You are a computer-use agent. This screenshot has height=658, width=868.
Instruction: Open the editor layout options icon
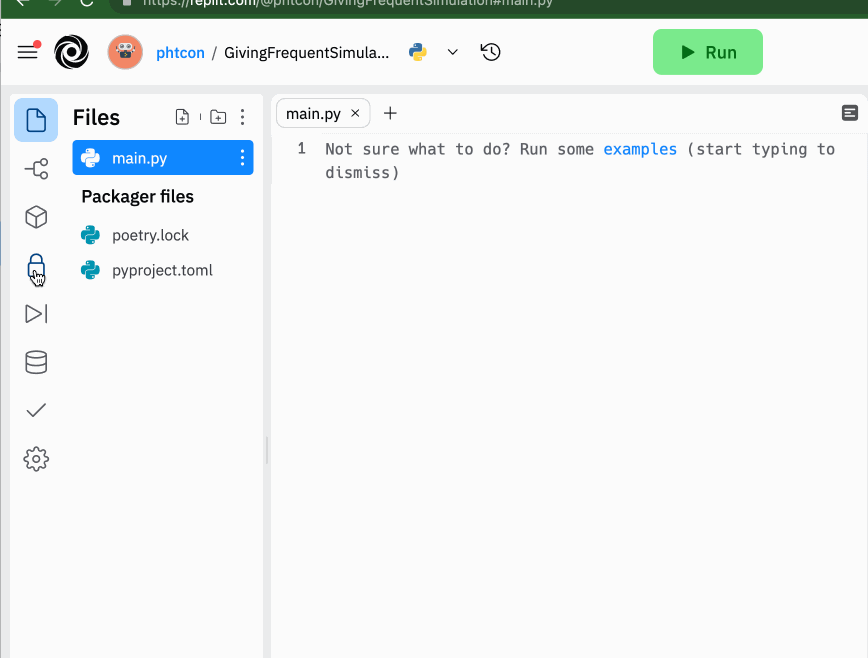(850, 113)
